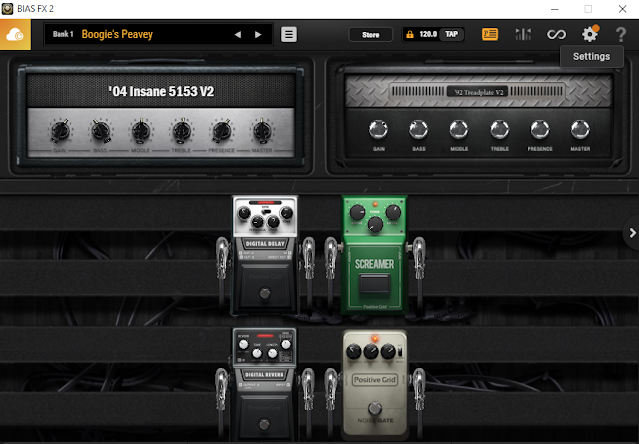Click the TAP tempo button
The height and width of the screenshot is (444, 639).
tap(452, 34)
